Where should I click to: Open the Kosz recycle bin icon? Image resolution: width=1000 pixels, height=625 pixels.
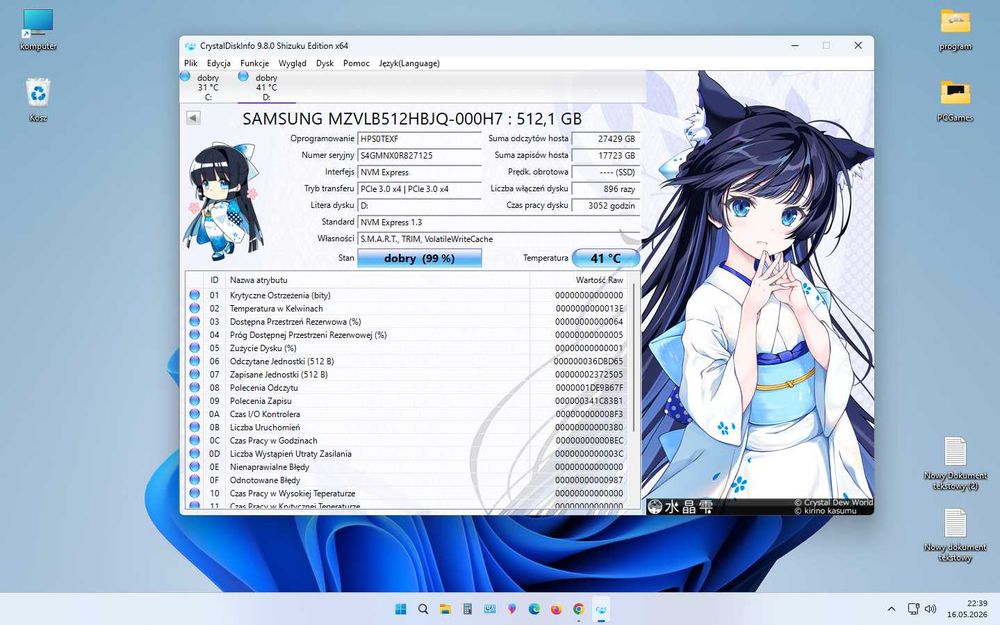coord(38,100)
